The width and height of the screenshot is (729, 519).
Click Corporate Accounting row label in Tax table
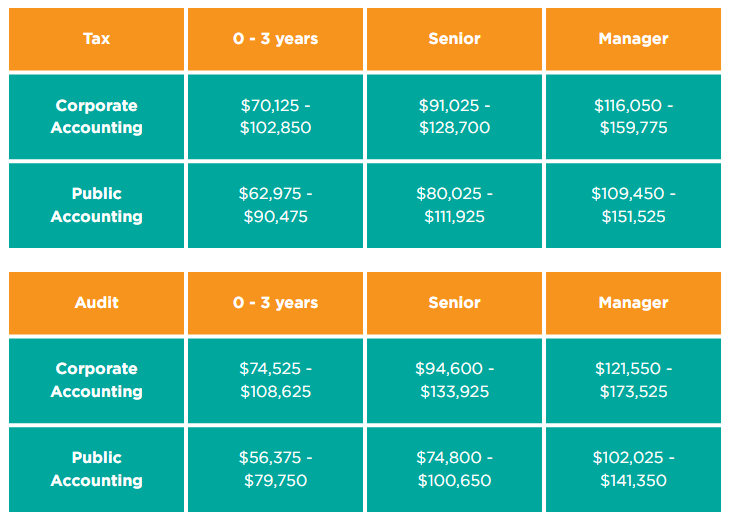96,116
